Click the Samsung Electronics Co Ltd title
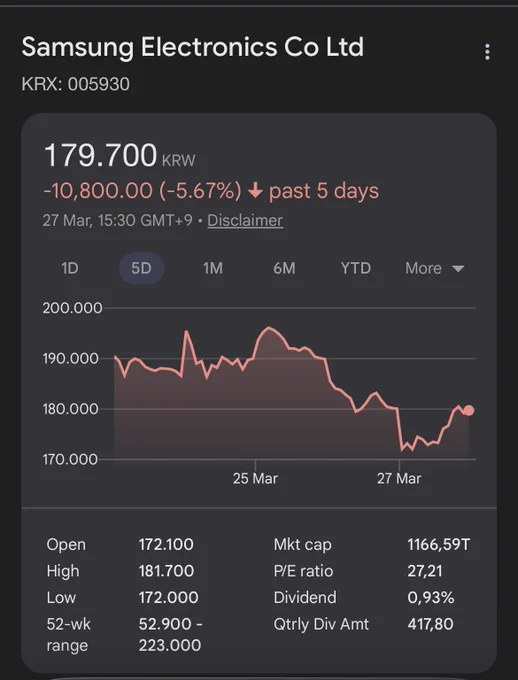This screenshot has height=680, width=518. pyautogui.click(x=193, y=47)
